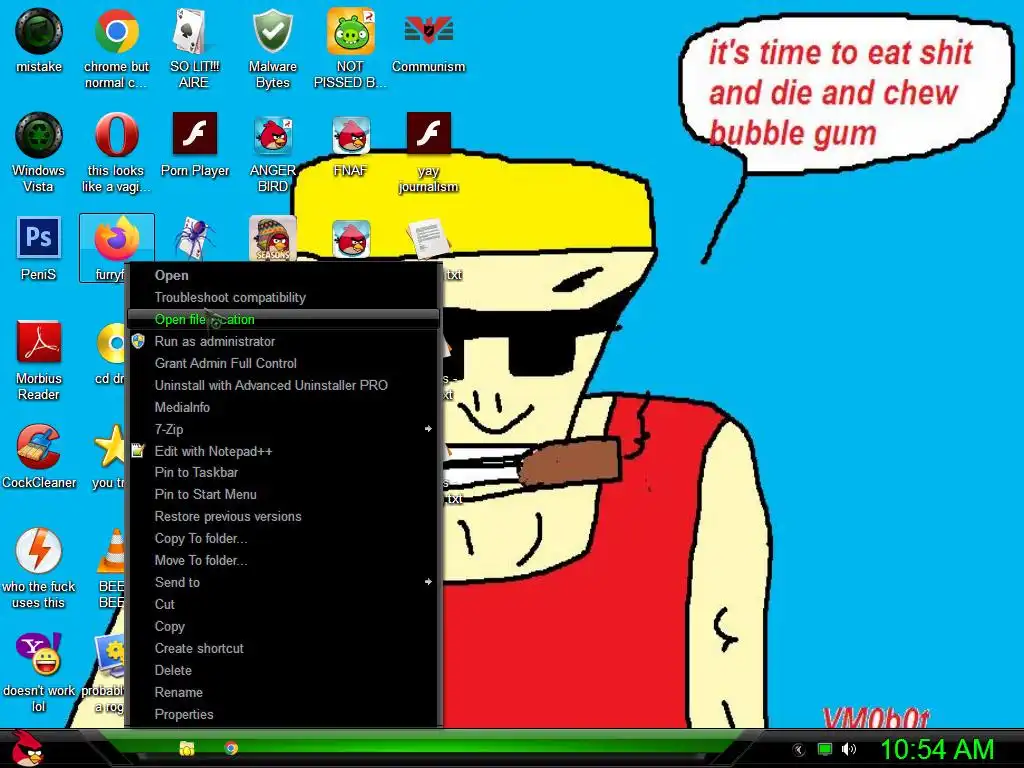The width and height of the screenshot is (1024, 768).
Task: Choose Edit with Notepad++
Action: pos(284,451)
